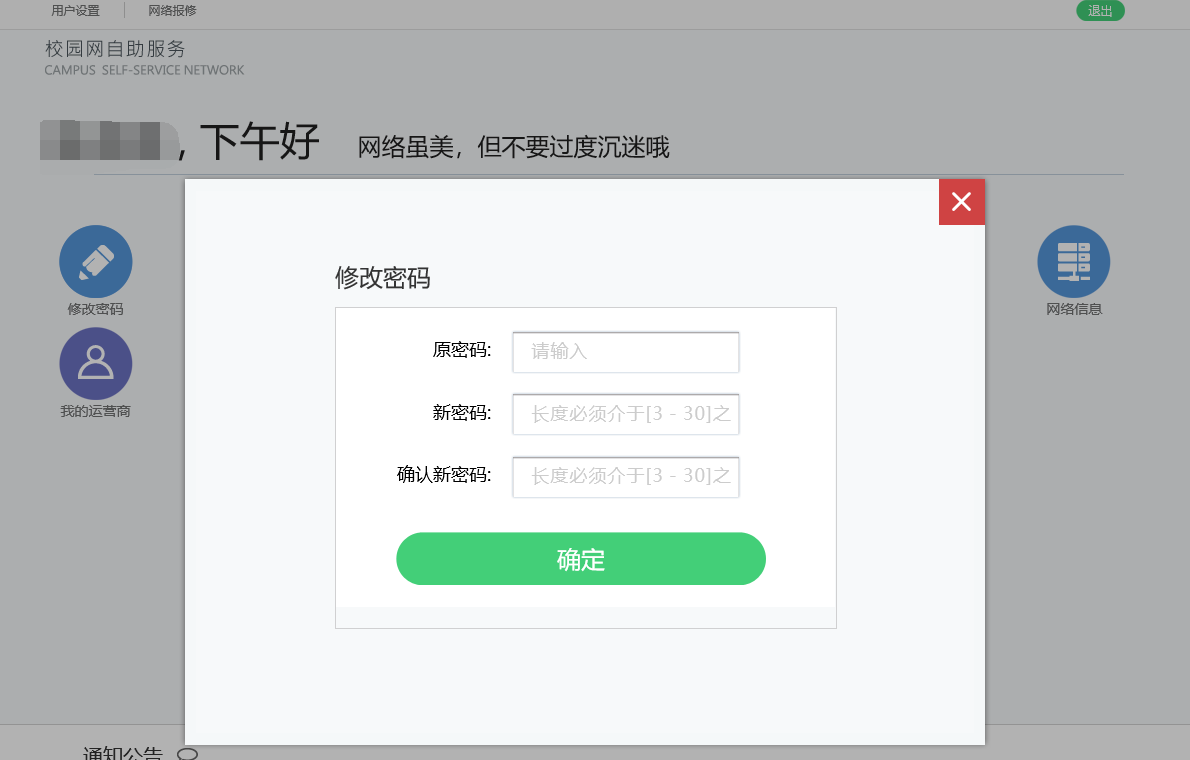1190x760 pixels.
Task: Click the greeting message 下午好
Action: click(x=260, y=142)
